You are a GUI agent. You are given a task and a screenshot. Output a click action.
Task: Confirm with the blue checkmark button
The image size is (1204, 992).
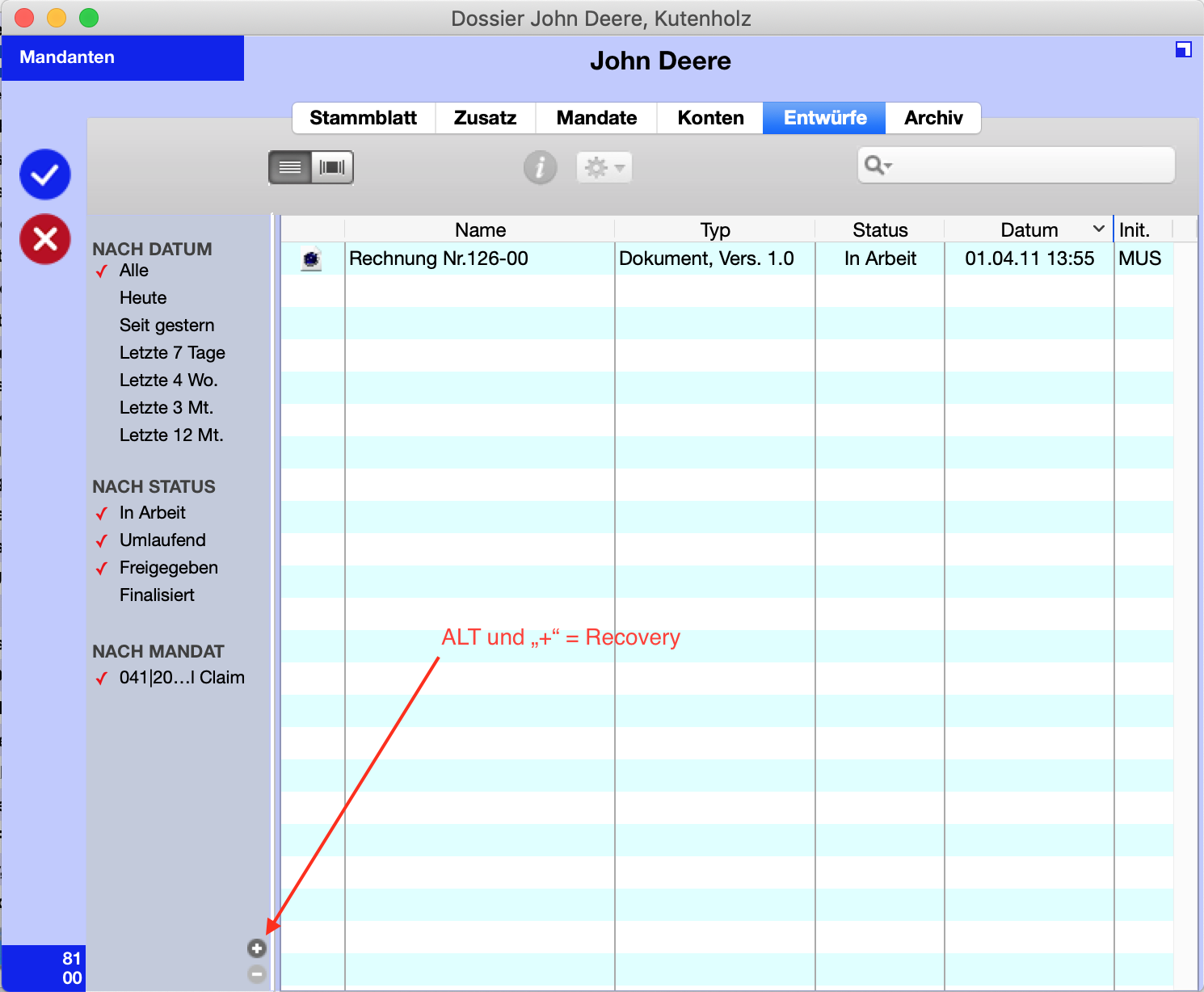click(x=45, y=174)
